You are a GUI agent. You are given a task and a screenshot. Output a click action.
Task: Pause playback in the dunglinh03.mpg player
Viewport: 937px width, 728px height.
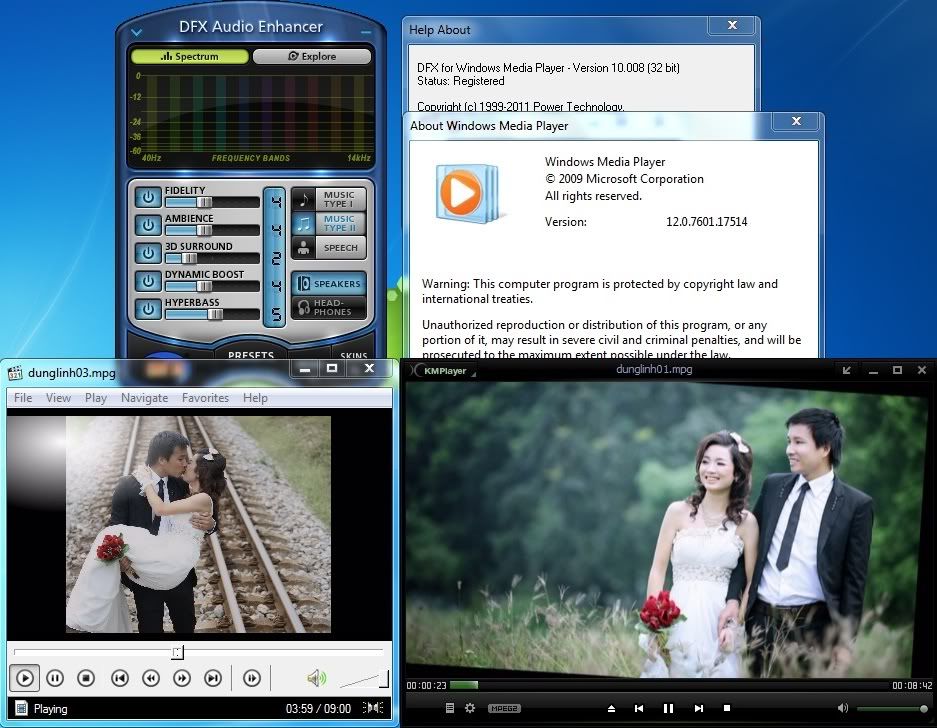tap(55, 678)
